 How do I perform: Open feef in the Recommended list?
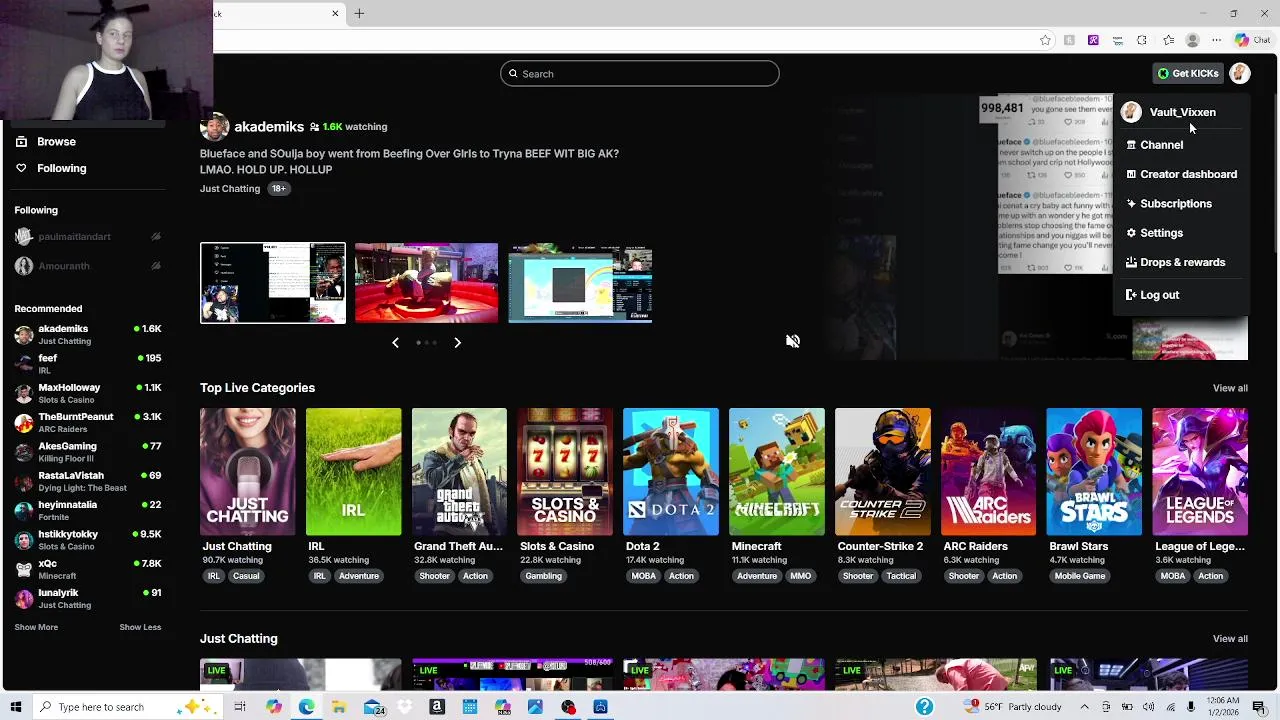coord(88,364)
